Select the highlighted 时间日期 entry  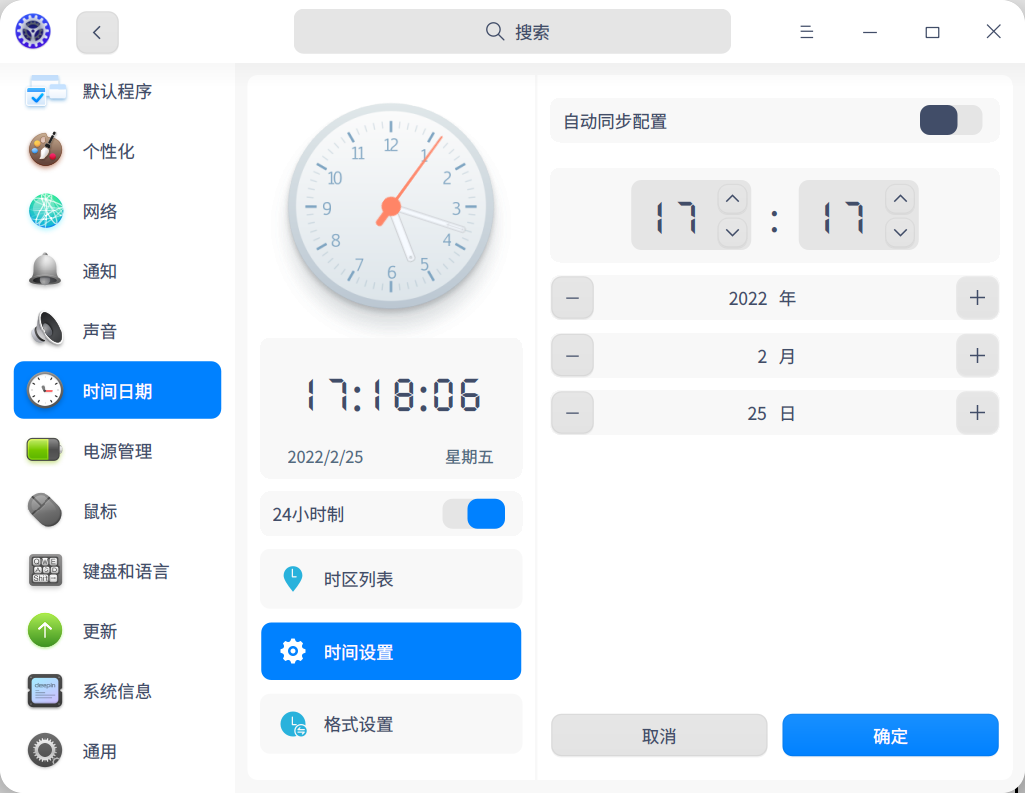(117, 390)
